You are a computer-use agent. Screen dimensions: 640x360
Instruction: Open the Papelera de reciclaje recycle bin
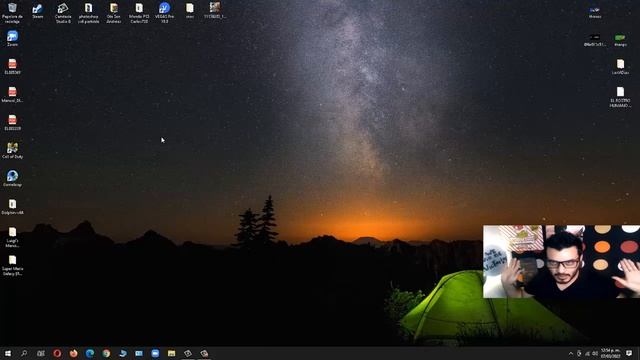tap(12, 13)
